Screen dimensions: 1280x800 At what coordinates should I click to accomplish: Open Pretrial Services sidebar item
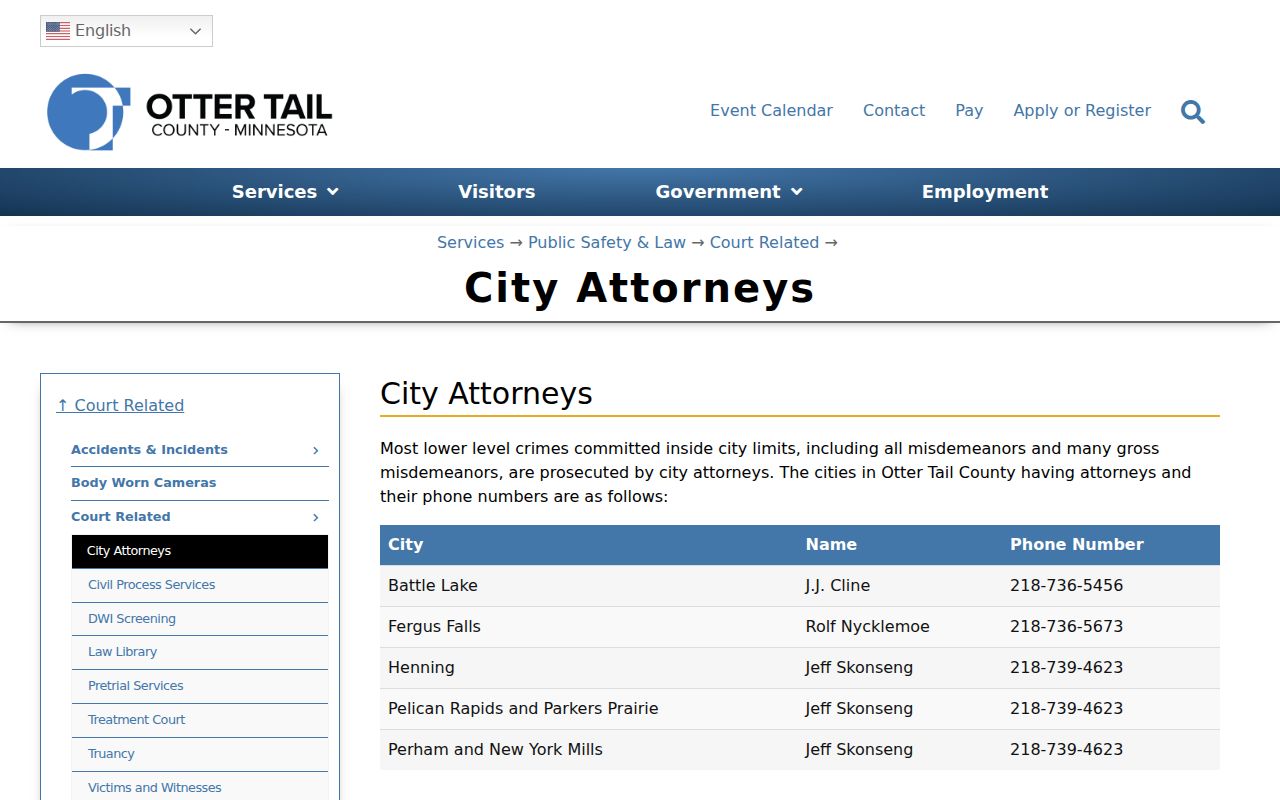pyautogui.click(x=200, y=686)
